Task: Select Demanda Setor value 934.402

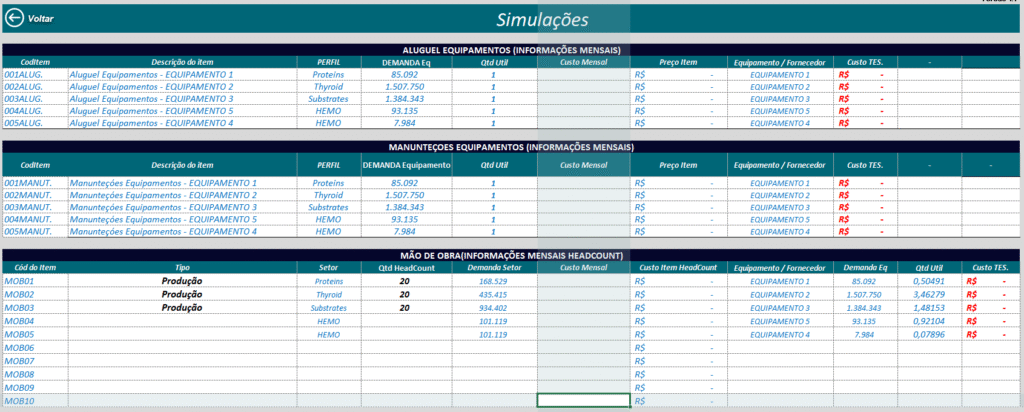Action: 494,308
